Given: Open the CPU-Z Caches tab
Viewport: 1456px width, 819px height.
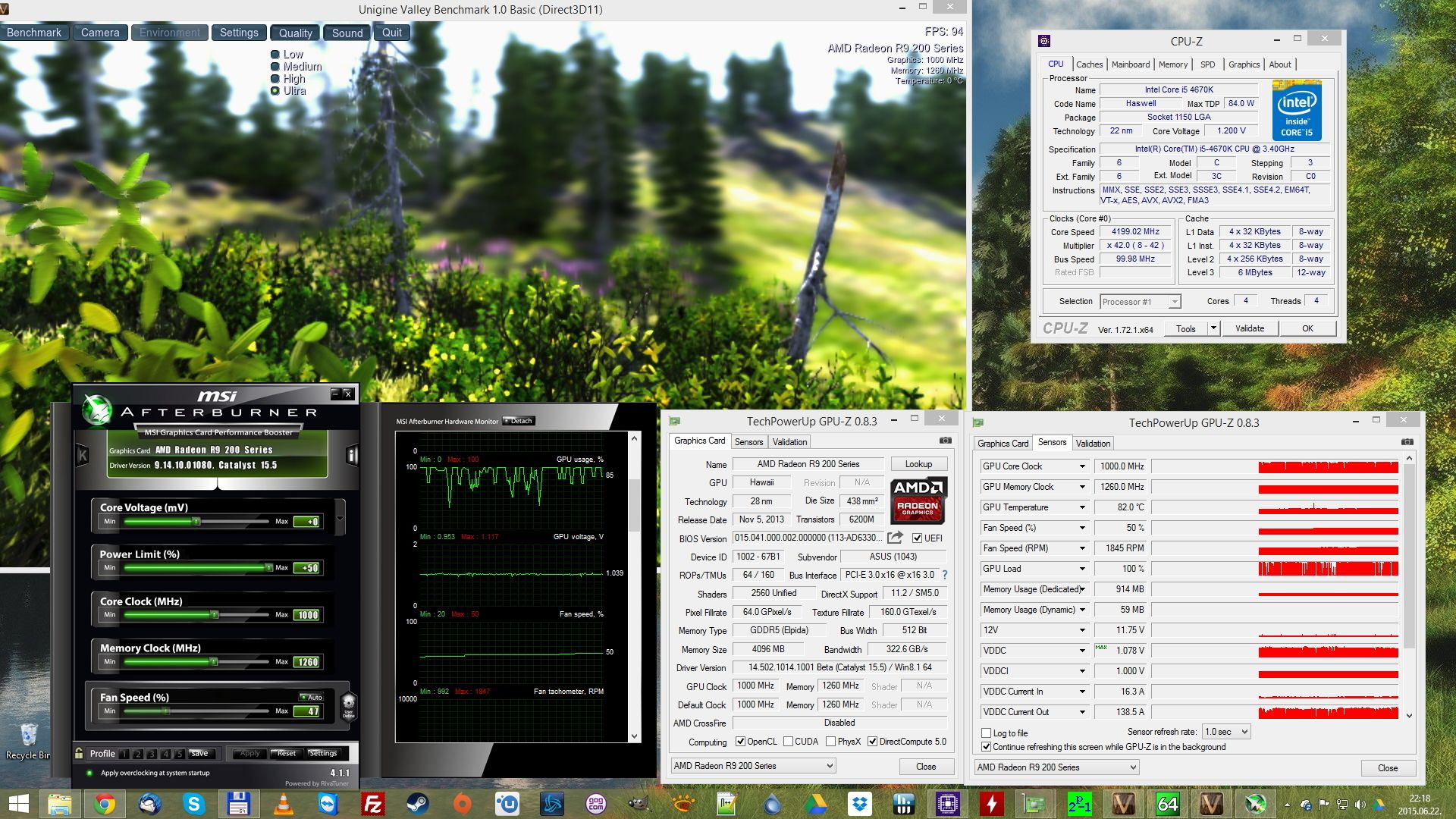Looking at the screenshot, I should tap(1089, 64).
